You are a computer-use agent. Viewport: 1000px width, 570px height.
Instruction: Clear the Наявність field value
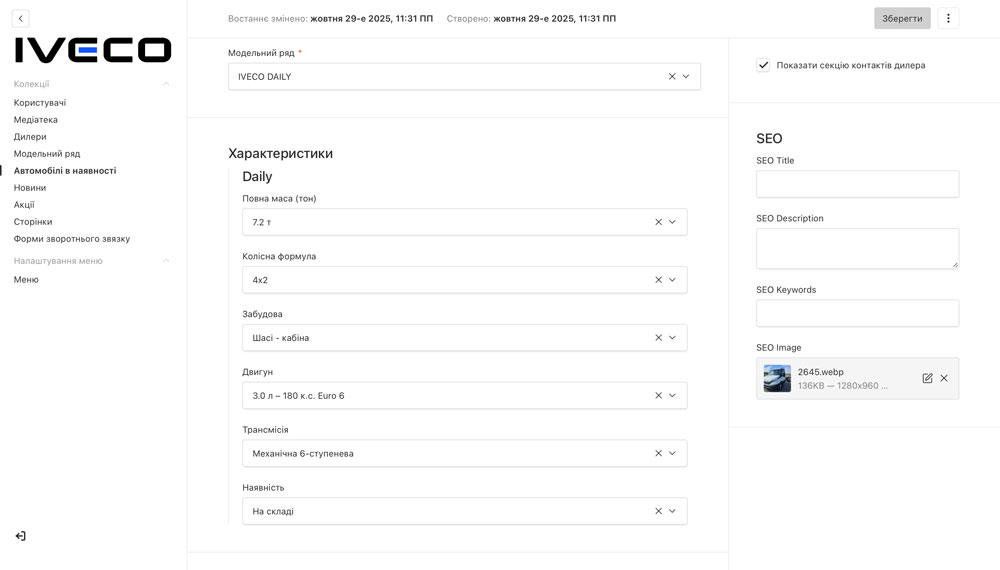tap(658, 511)
